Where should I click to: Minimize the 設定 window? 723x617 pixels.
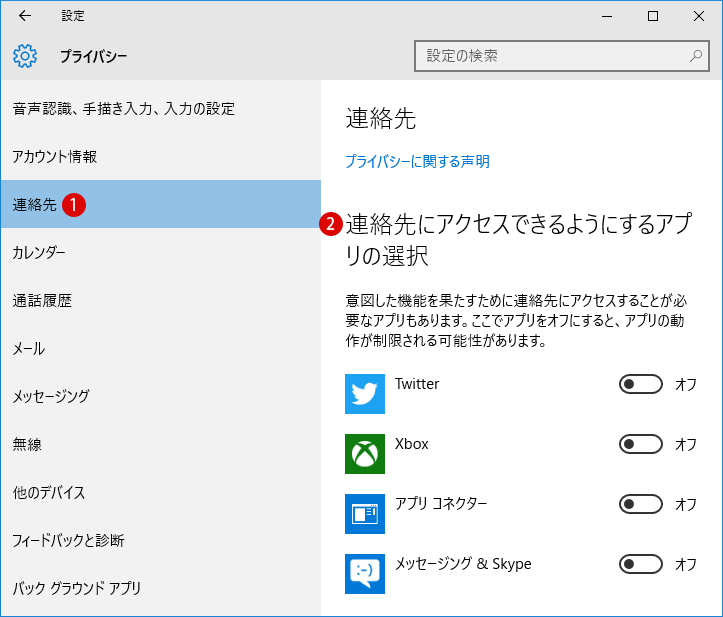pos(607,16)
